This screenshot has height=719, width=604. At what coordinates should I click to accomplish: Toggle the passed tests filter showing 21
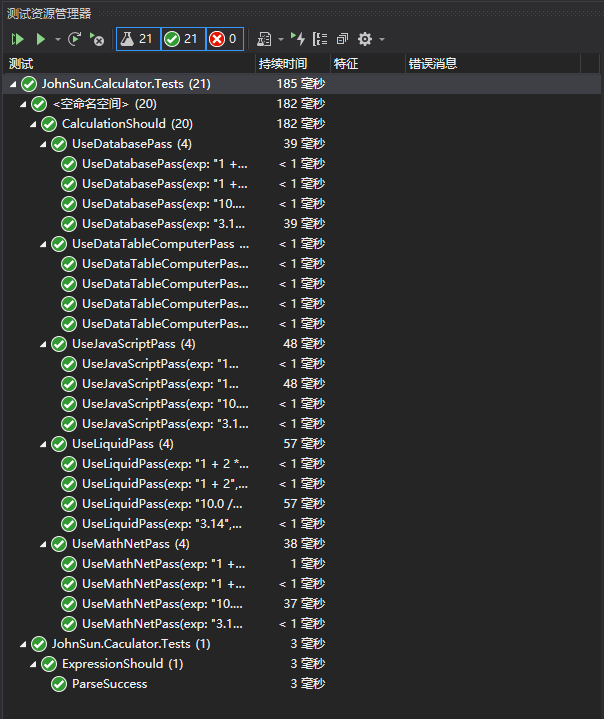[183, 39]
